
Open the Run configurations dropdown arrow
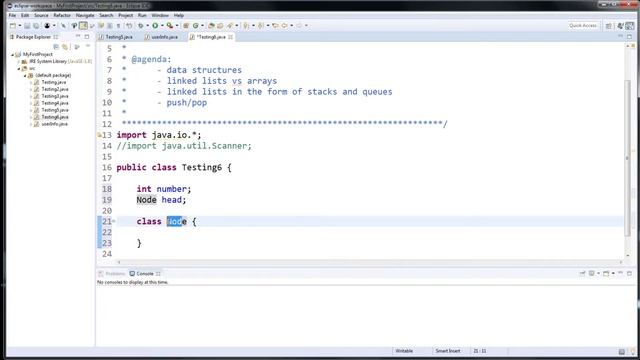coord(162,25)
